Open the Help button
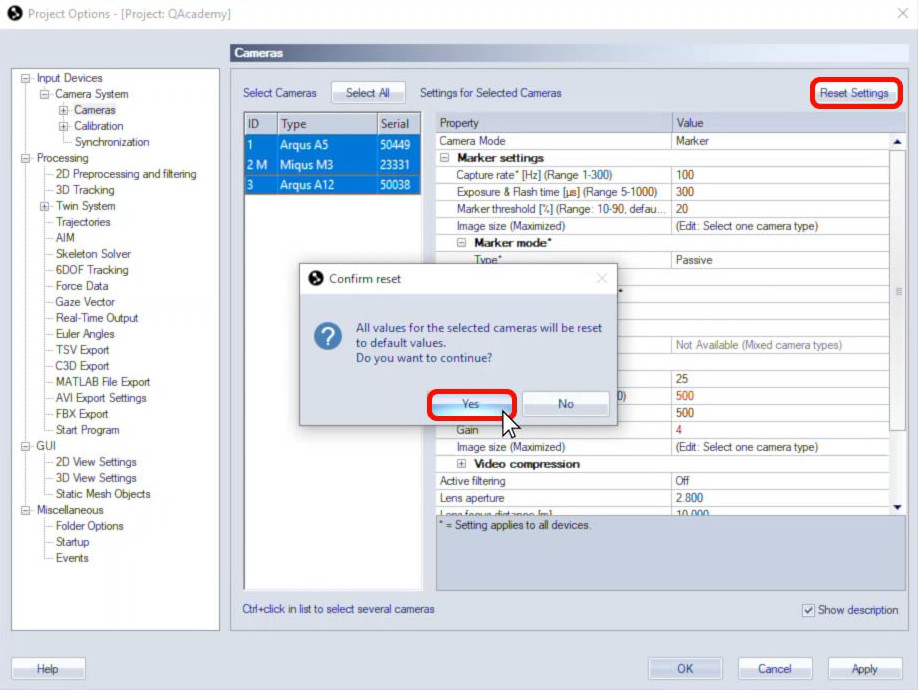This screenshot has height=690, width=918. [48, 669]
